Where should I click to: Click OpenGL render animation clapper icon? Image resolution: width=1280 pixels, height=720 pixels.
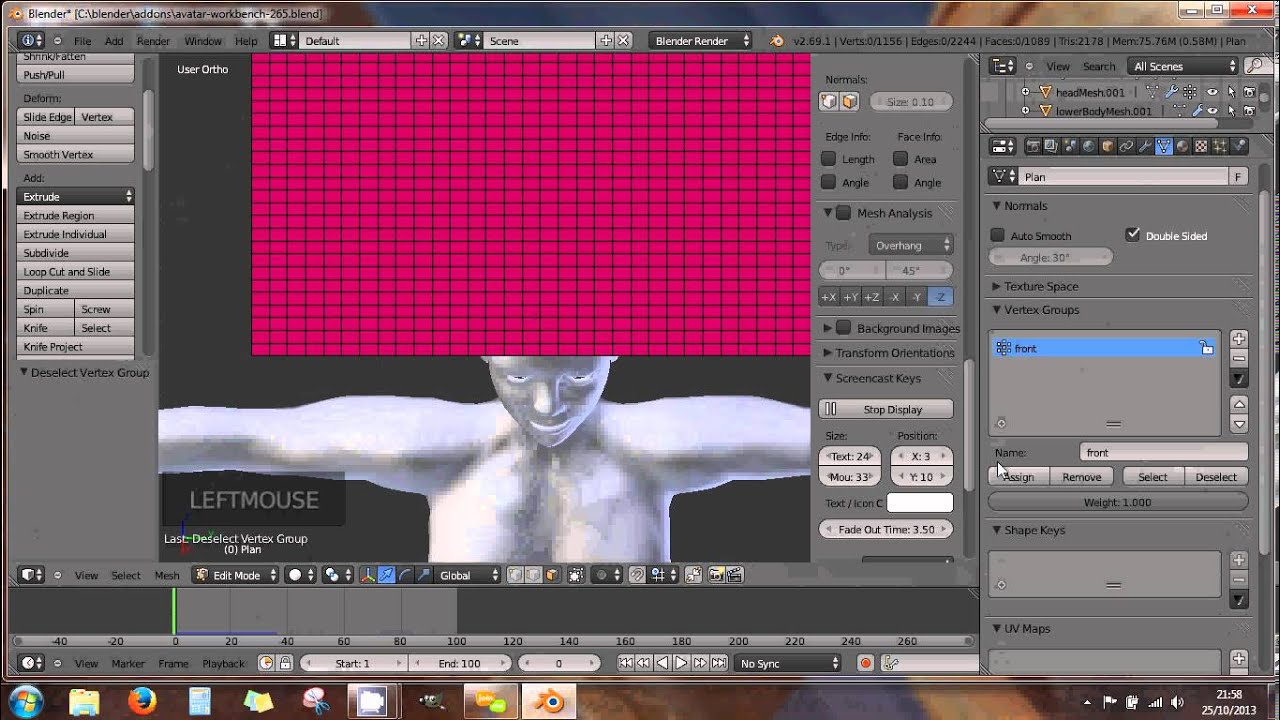click(735, 575)
